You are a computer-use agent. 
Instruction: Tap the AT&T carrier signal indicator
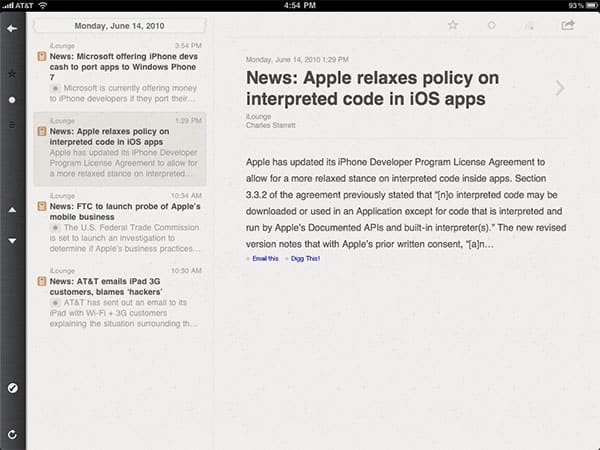(18, 5)
